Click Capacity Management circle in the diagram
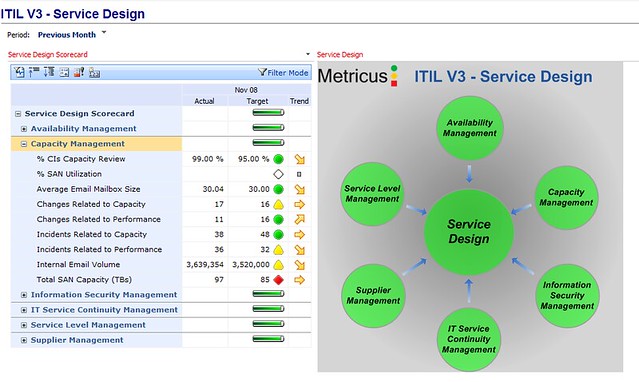This screenshot has height=382, width=639. [x=566, y=197]
